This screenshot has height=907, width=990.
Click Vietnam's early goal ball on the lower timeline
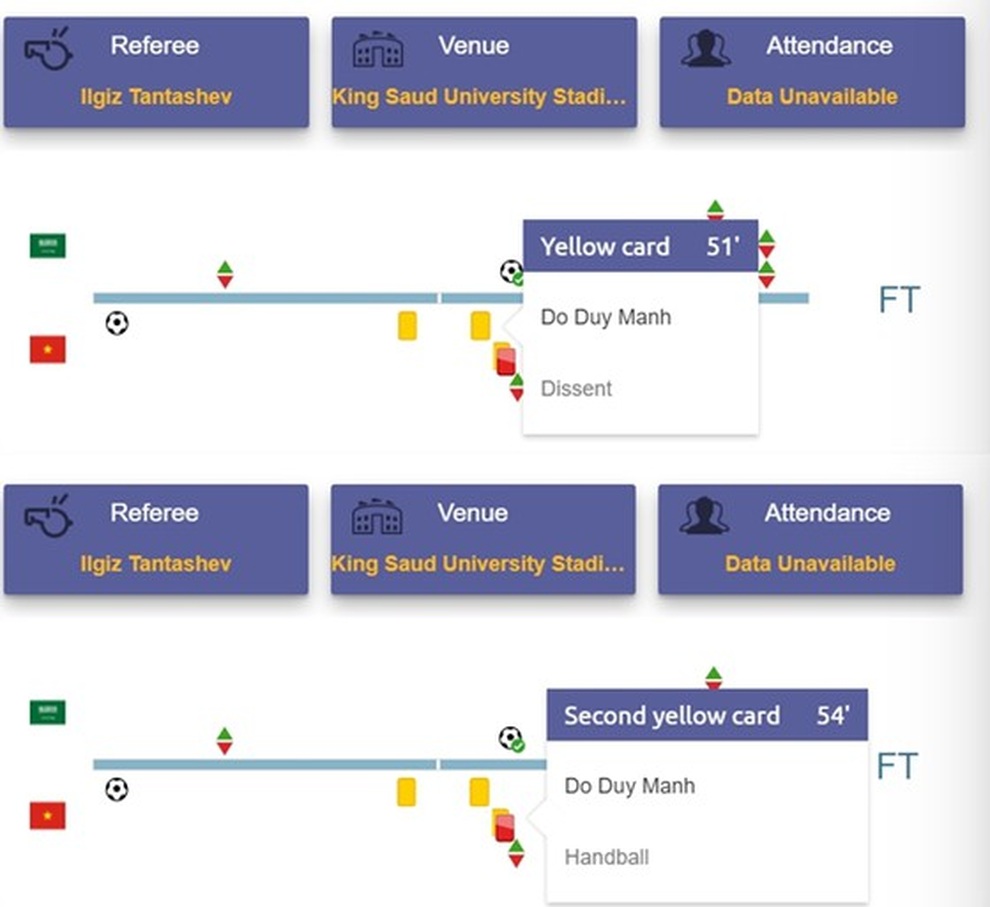(117, 790)
